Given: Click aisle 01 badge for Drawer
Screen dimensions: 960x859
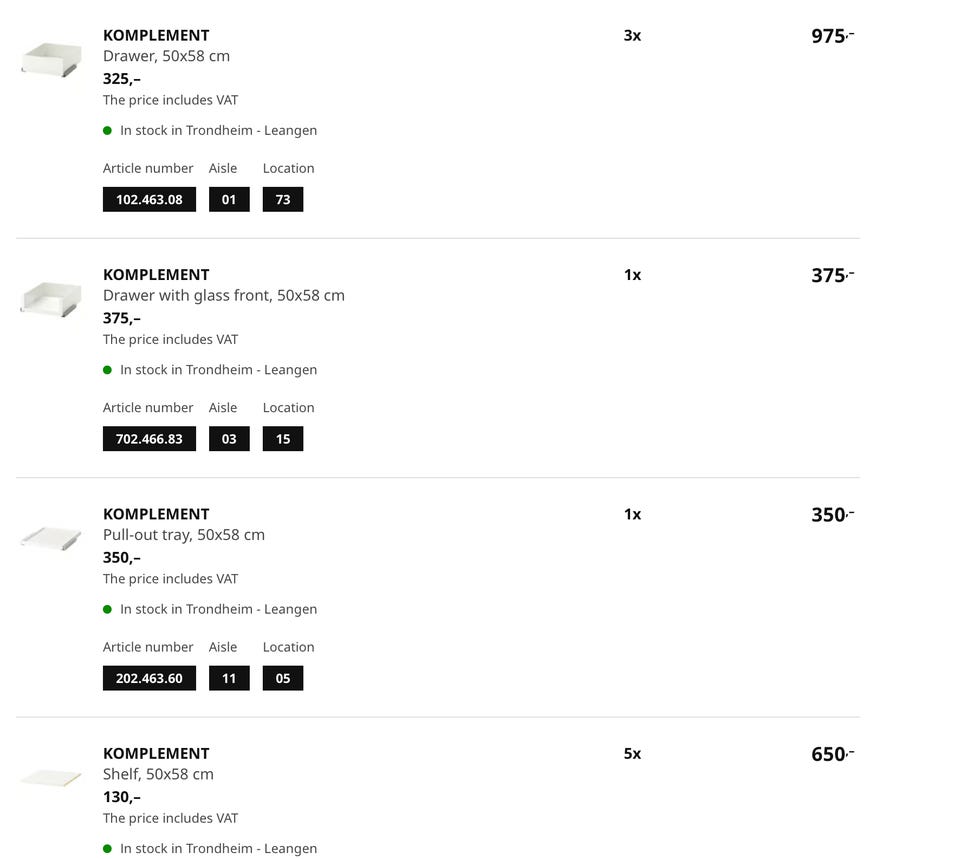Looking at the screenshot, I should [229, 199].
